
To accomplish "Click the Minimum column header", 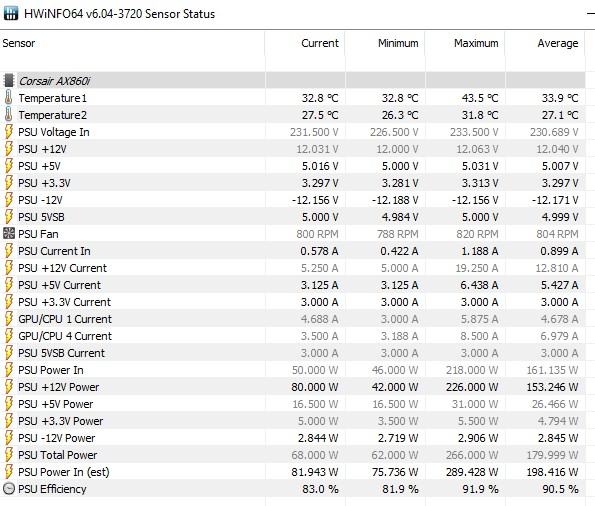I will click(398, 43).
